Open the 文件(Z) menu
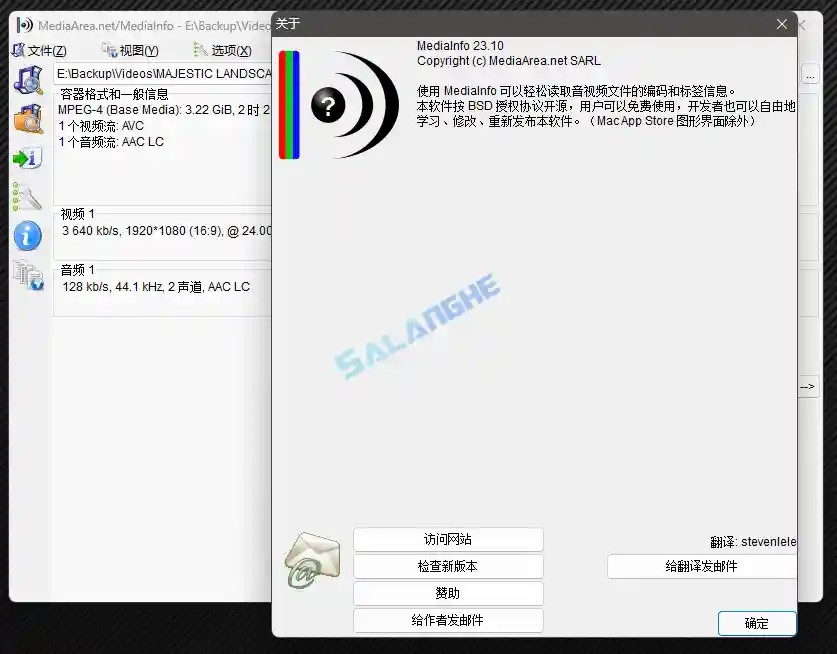The image size is (837, 654). [x=46, y=49]
